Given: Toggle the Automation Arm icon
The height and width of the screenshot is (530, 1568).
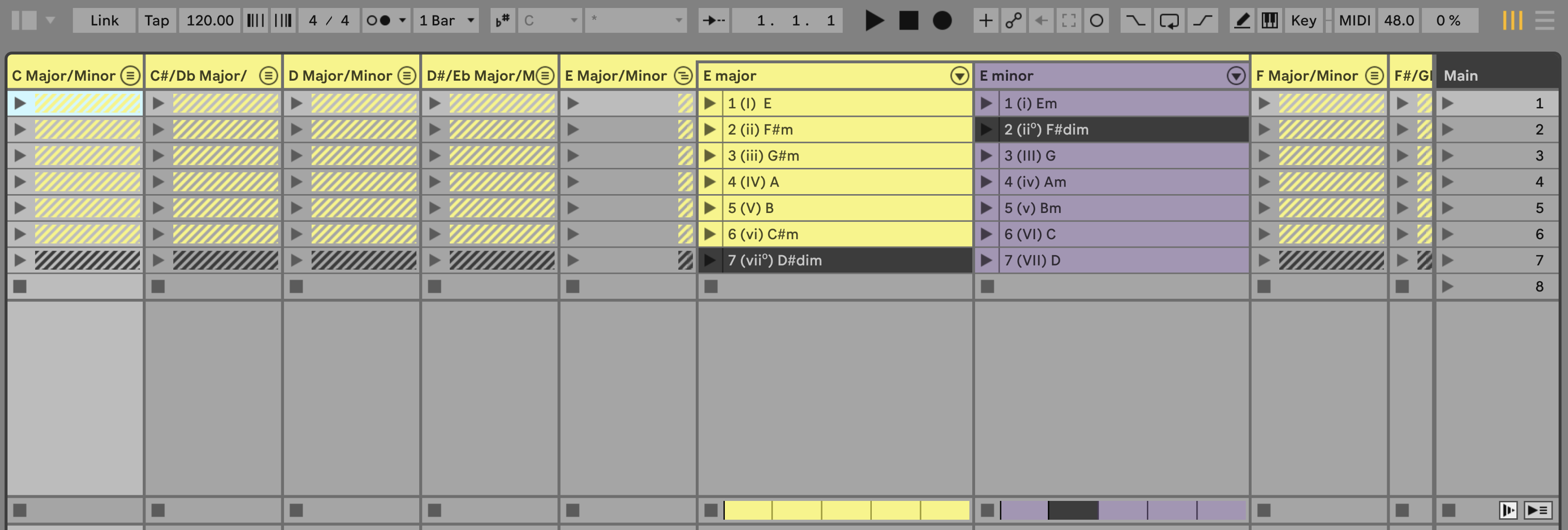Looking at the screenshot, I should (x=1013, y=21).
